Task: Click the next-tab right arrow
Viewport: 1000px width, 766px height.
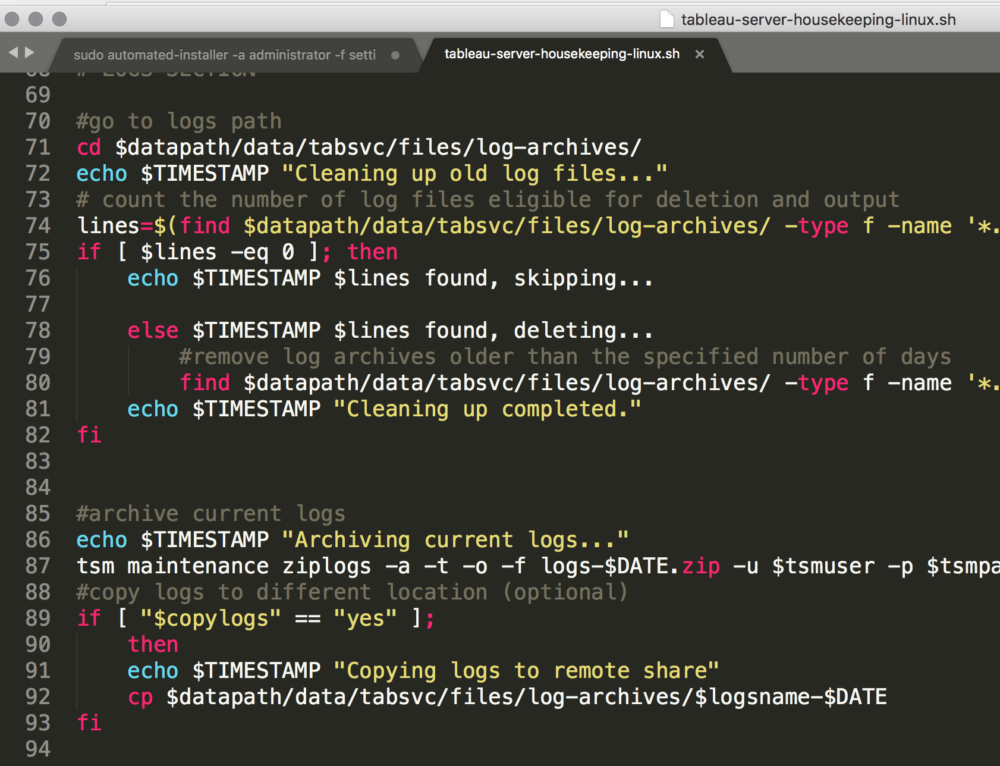Action: pyautogui.click(x=29, y=53)
